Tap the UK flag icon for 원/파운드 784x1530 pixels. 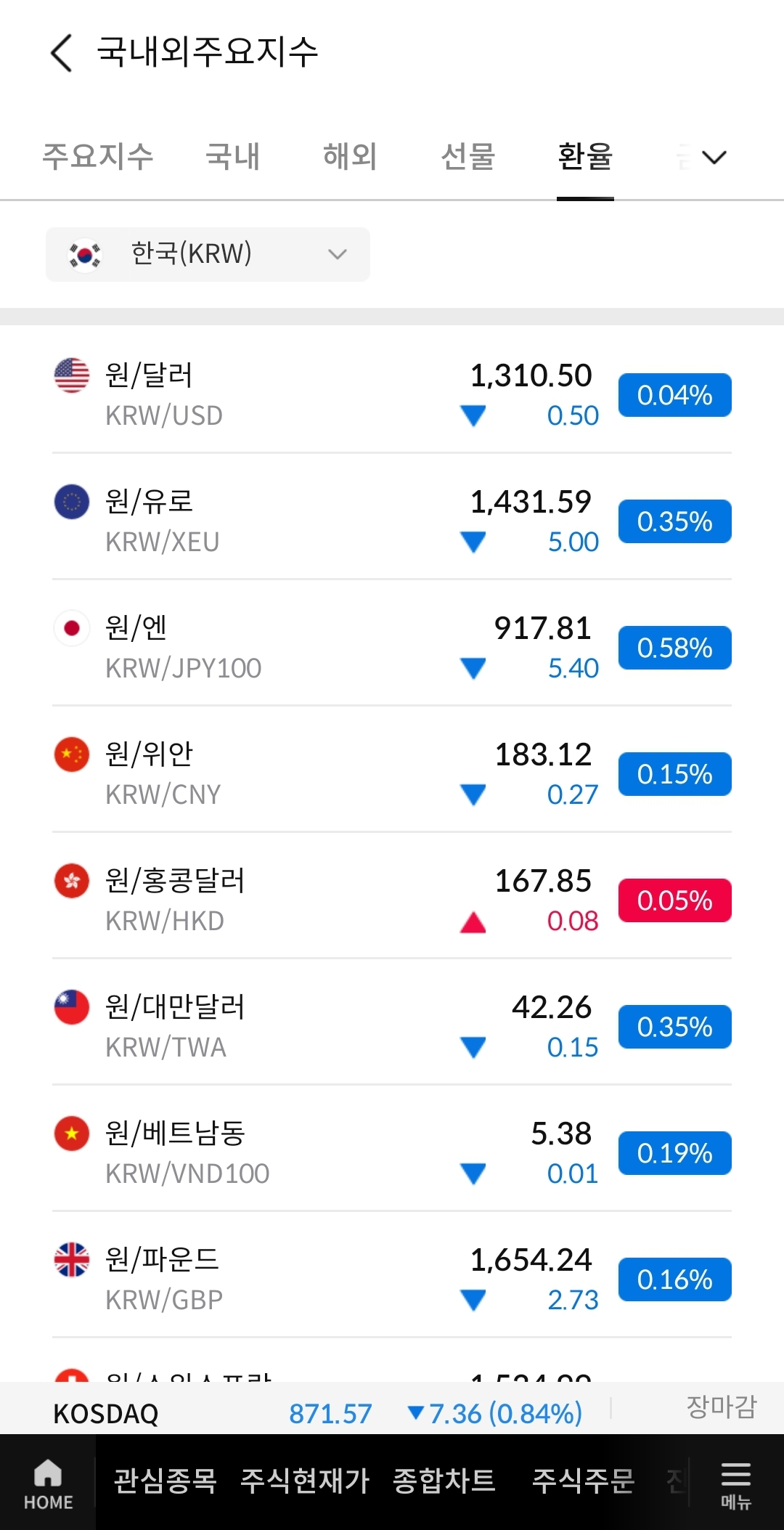72,1260
